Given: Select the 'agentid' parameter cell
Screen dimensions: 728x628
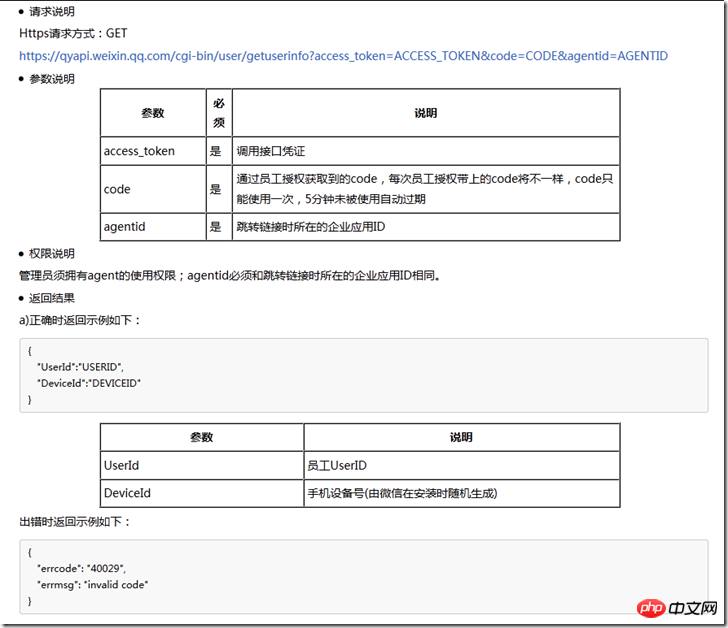Looking at the screenshot, I should coord(153,227).
